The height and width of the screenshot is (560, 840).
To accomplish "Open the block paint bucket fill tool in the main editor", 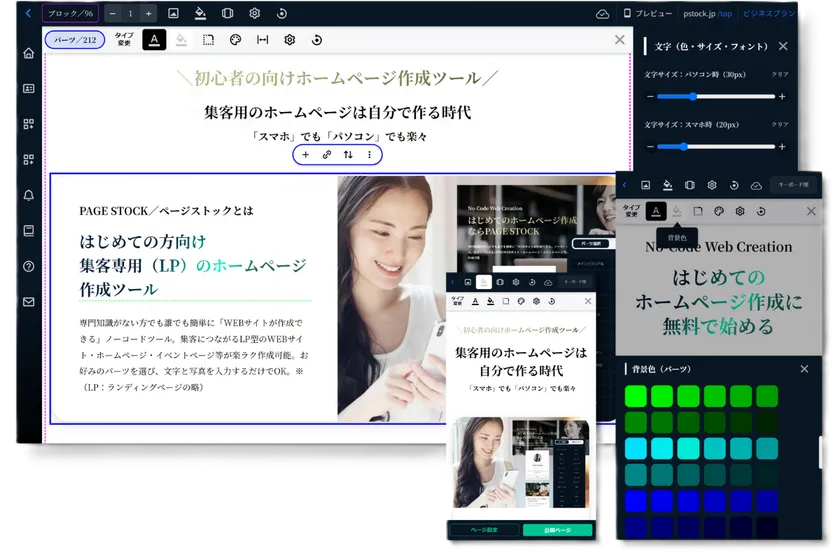I will [200, 13].
